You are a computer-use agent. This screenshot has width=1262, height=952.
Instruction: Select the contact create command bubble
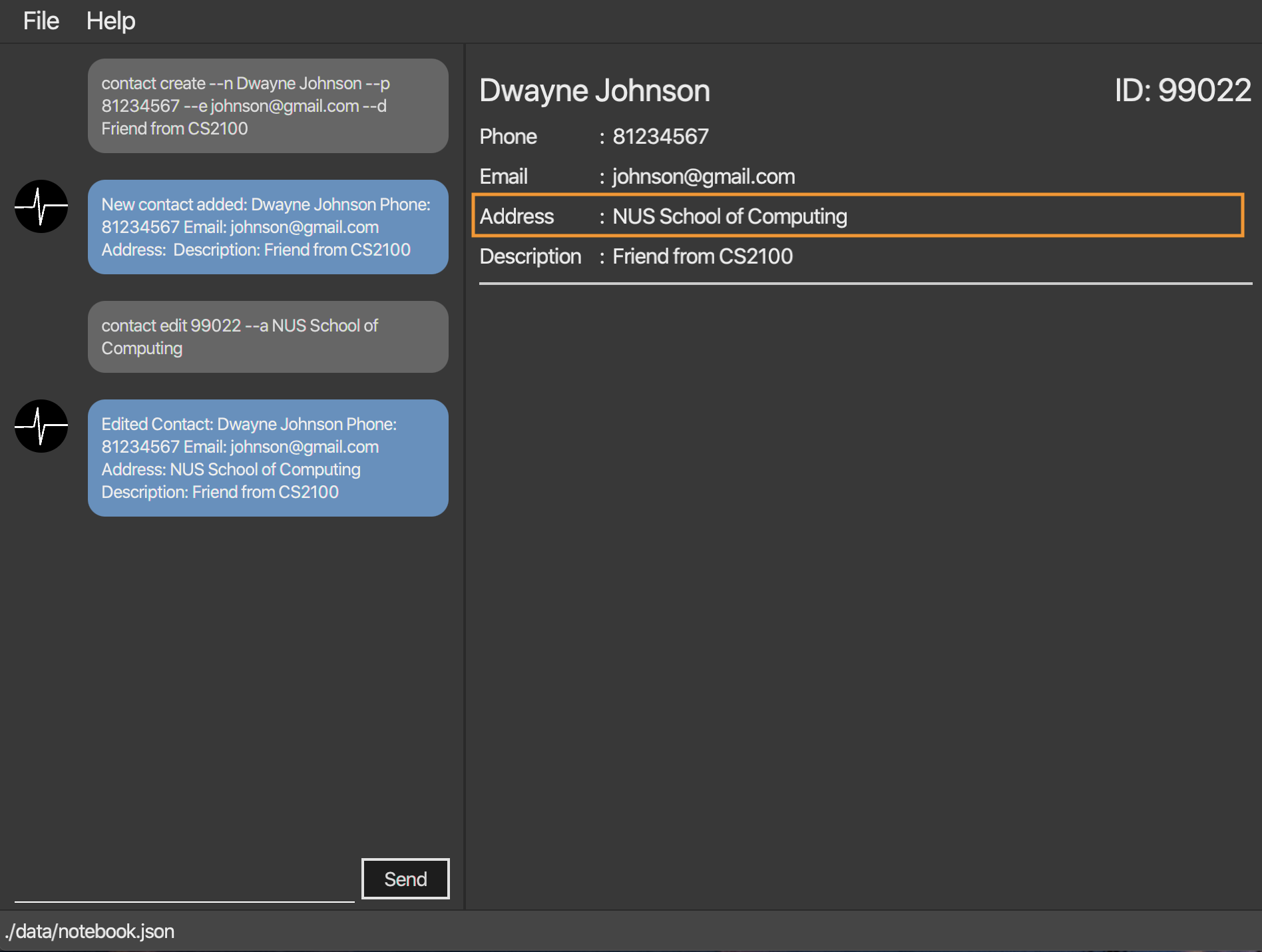tap(268, 106)
